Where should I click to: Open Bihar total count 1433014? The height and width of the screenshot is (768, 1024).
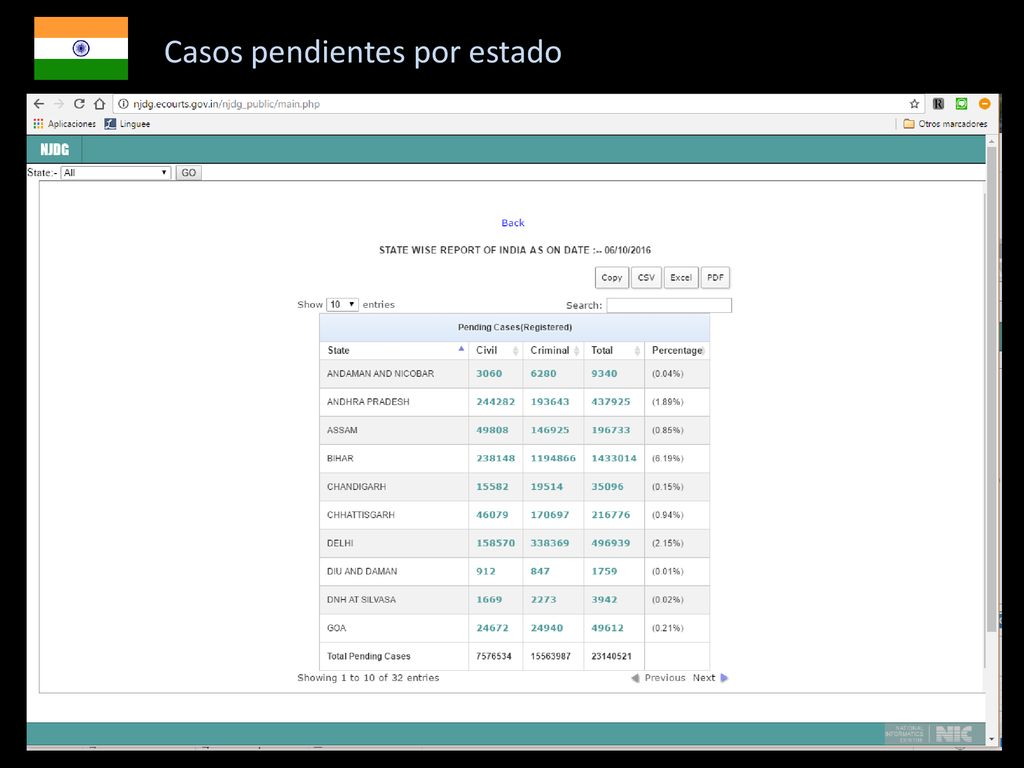[614, 458]
